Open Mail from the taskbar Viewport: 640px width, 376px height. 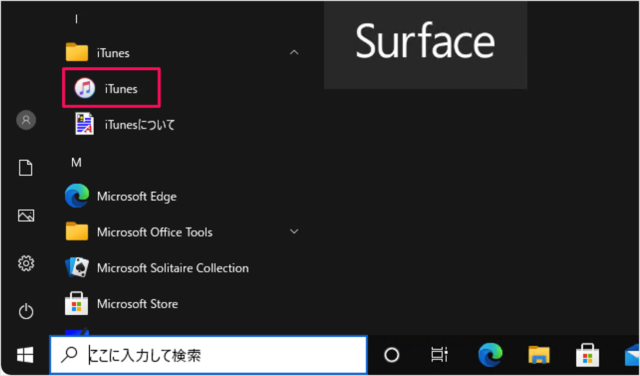[632, 355]
